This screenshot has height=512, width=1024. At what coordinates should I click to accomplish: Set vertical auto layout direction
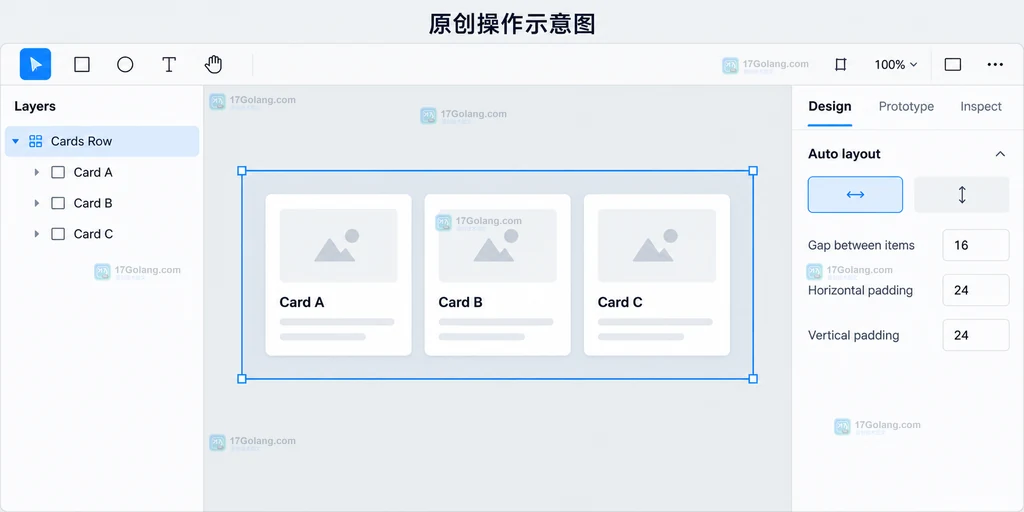tap(961, 195)
